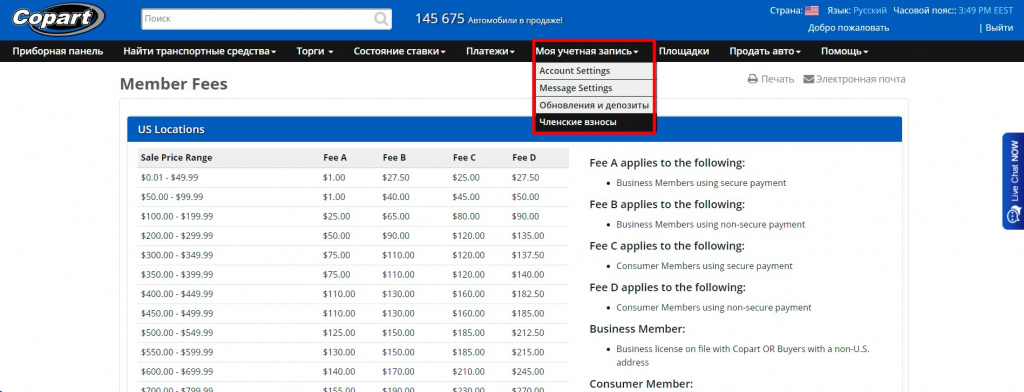The width and height of the screenshot is (1024, 392).
Task: Open Приборная панель in the navigation bar
Action: tap(57, 51)
